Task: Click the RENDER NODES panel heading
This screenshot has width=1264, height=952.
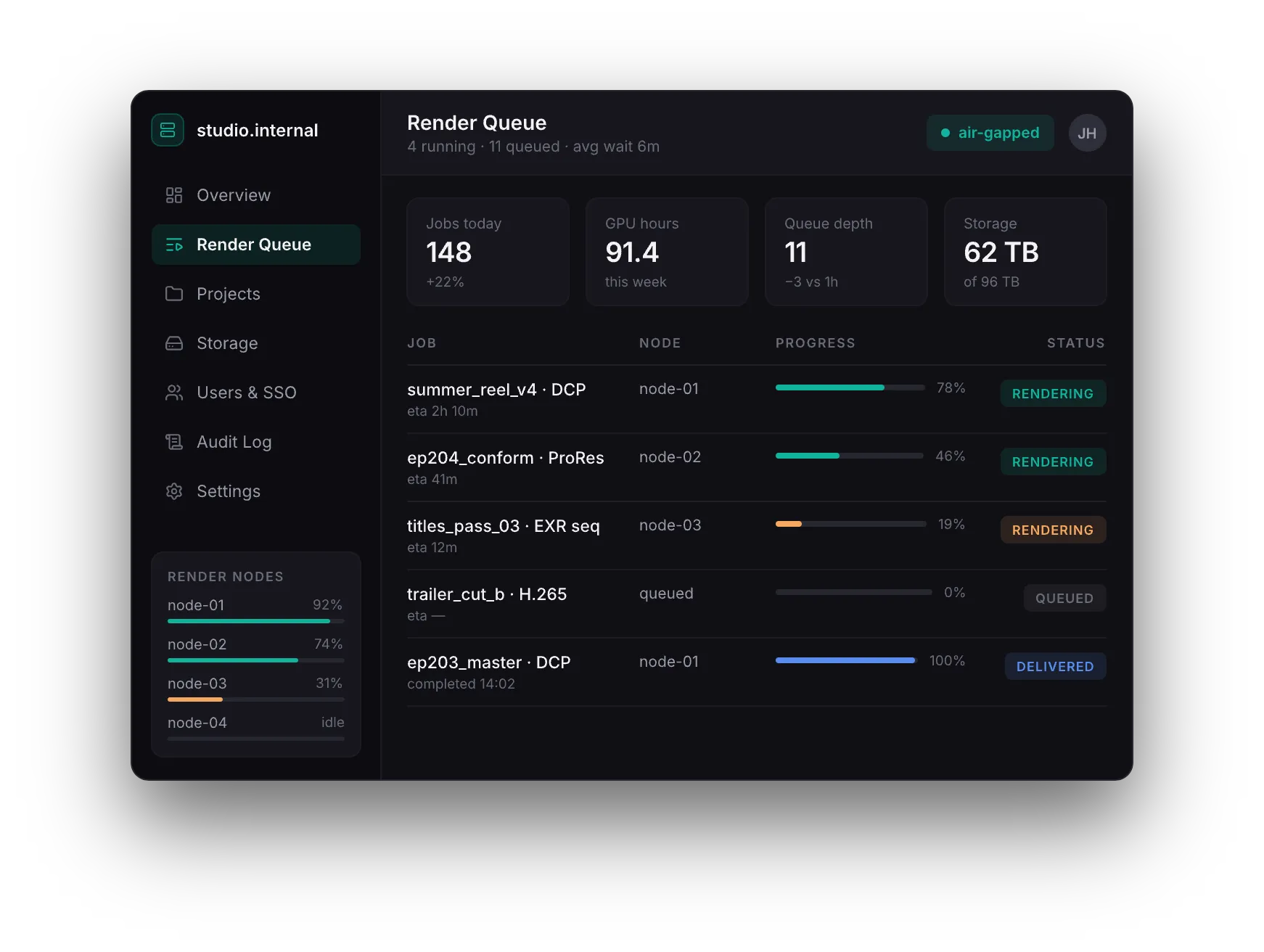Action: (x=226, y=577)
